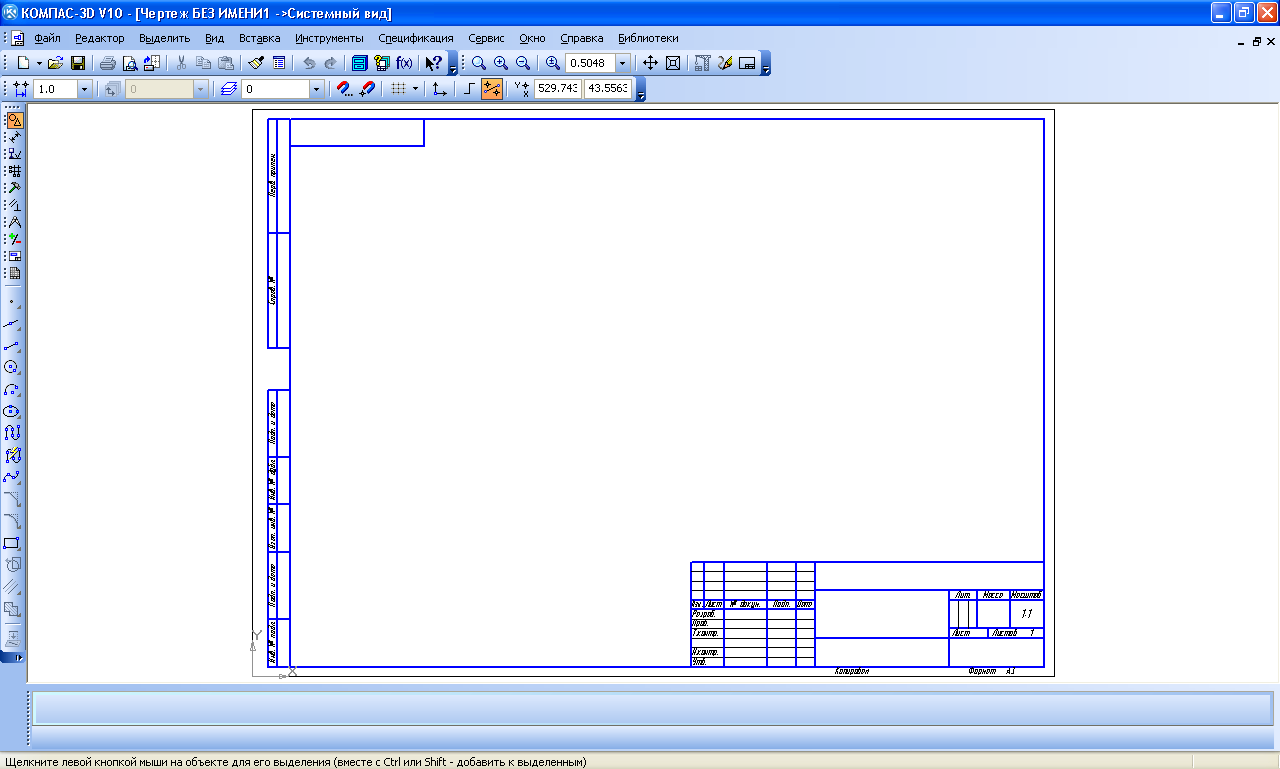1280x769 pixels.
Task: Open the Сервис menu
Action: (486, 38)
